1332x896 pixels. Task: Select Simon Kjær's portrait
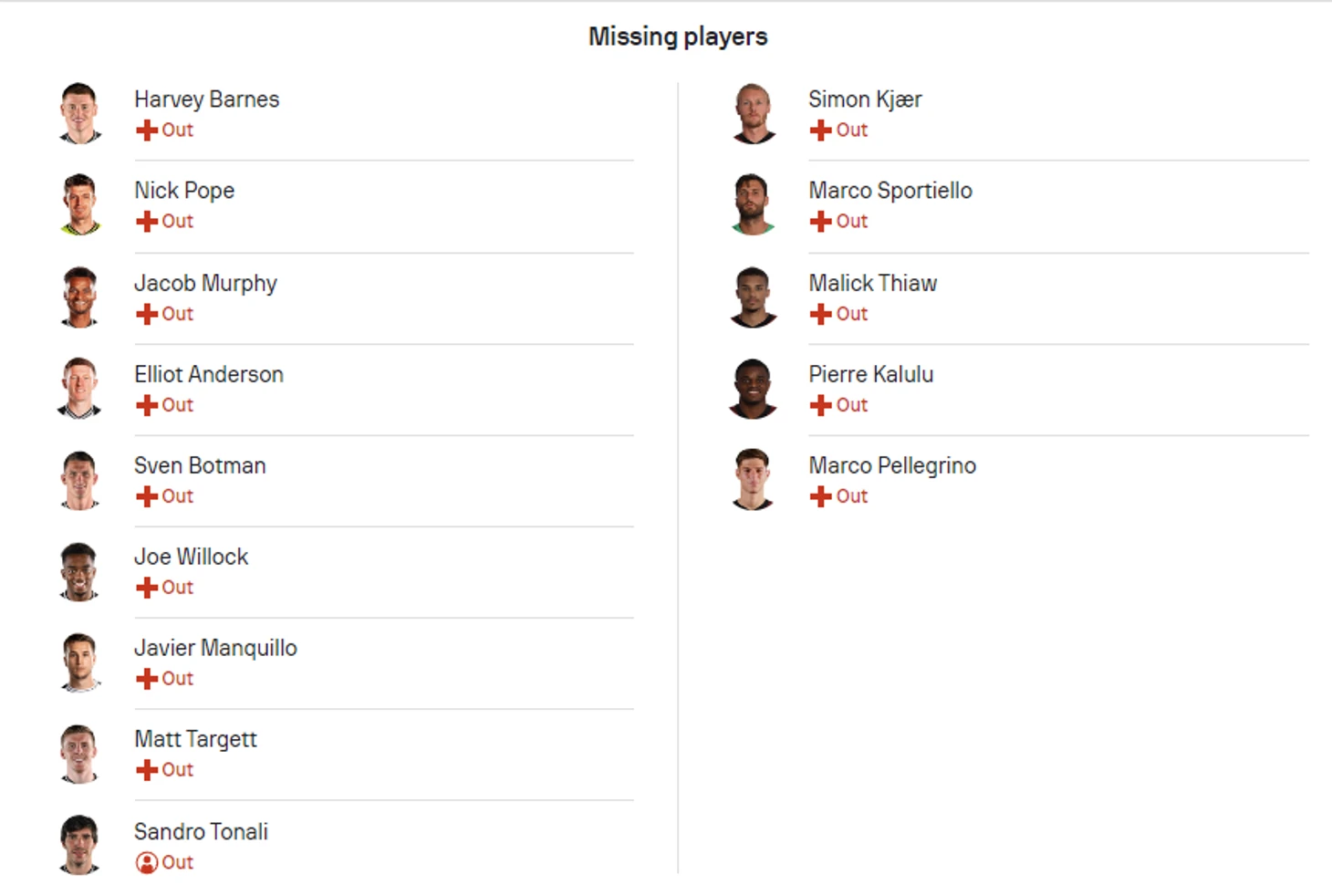754,113
